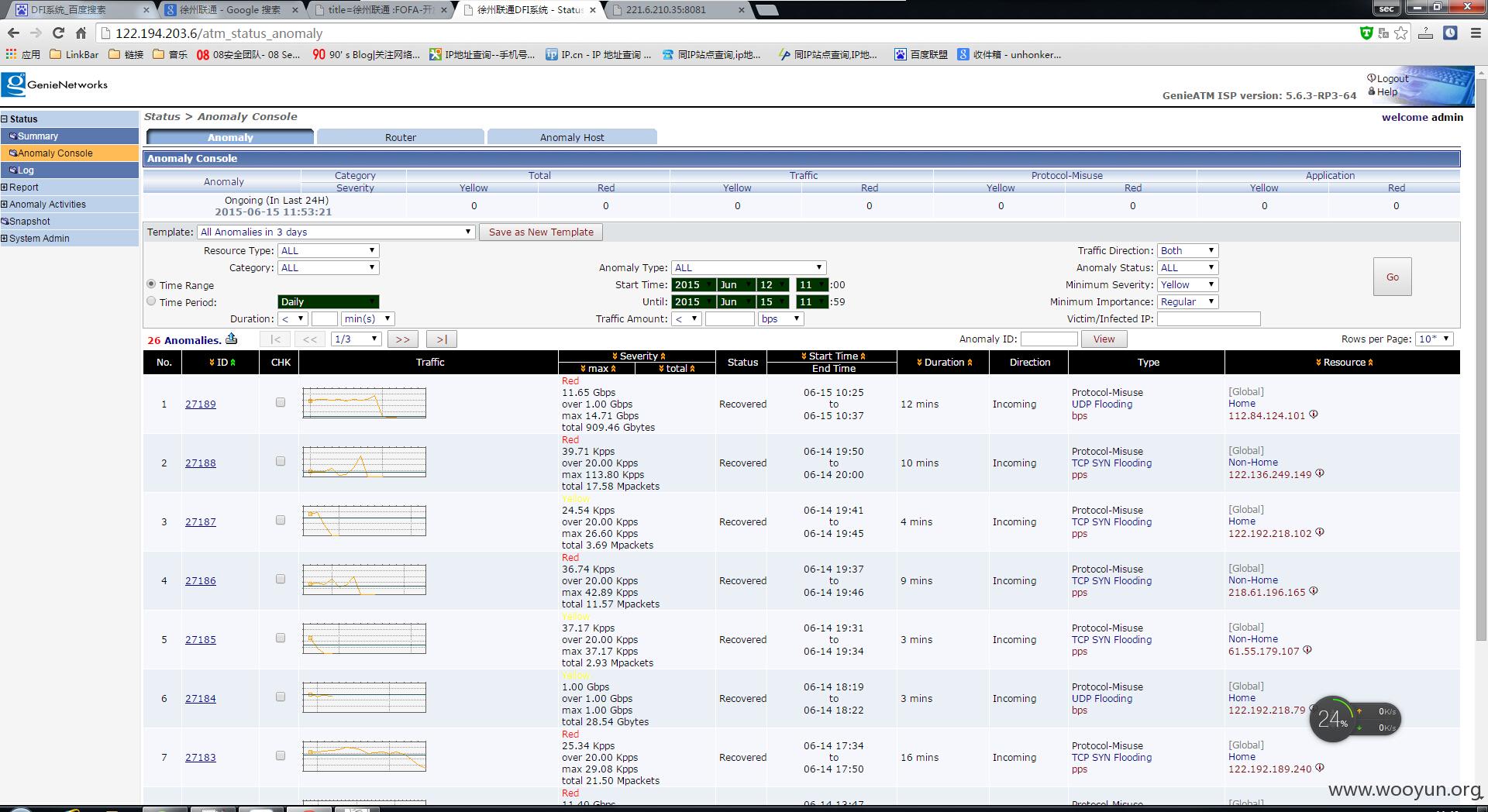Open Chrome menu hamburger icon
This screenshot has width=1488, height=812.
click(x=1476, y=33)
